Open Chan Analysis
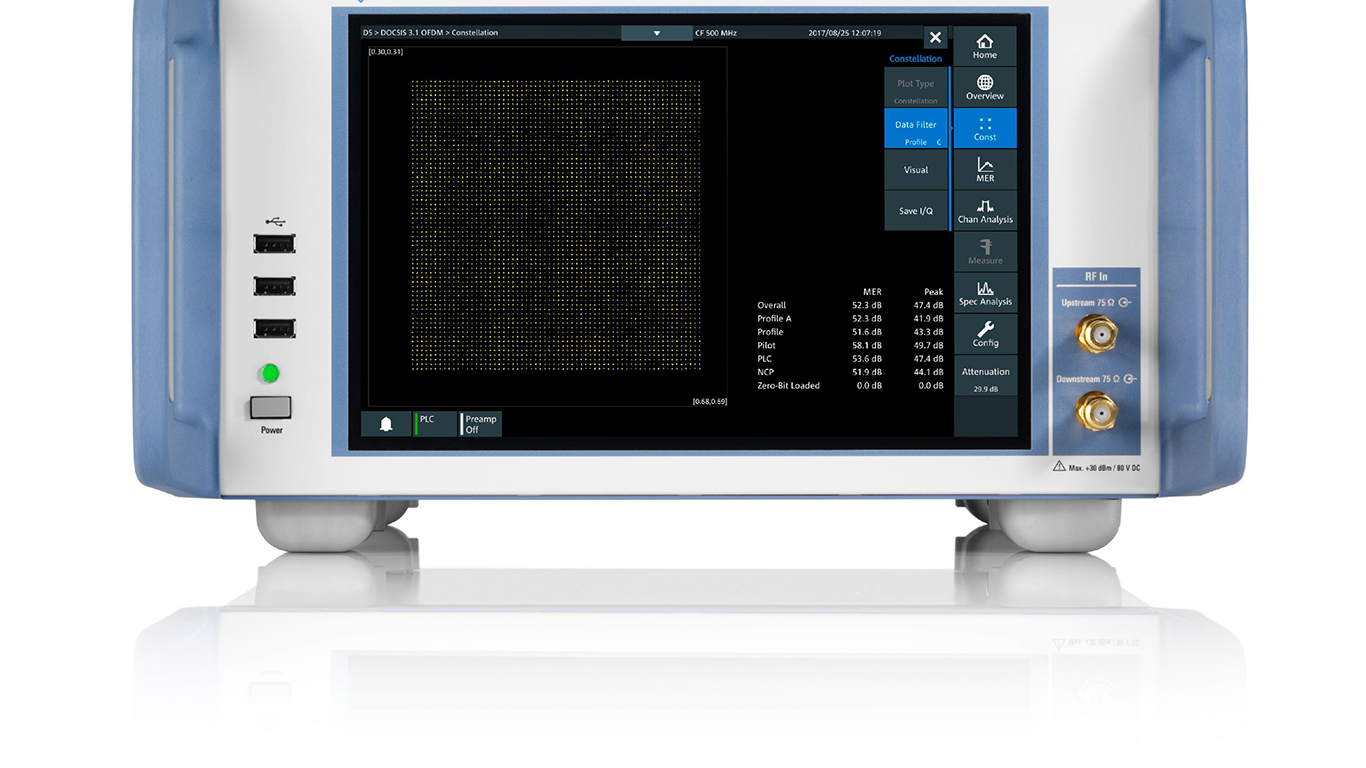The image size is (1366, 768). point(984,211)
